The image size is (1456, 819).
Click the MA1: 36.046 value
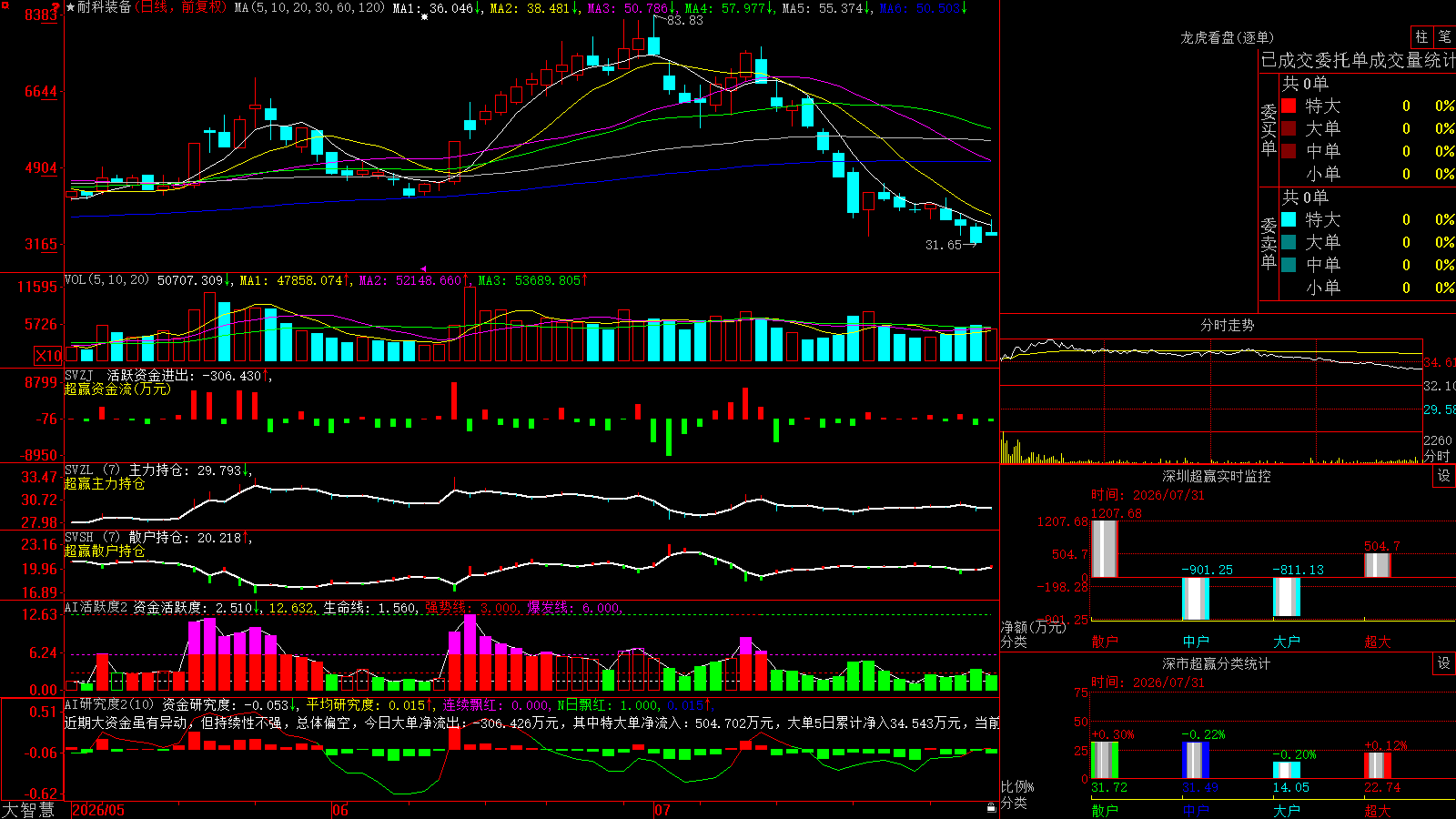pyautogui.click(x=433, y=8)
